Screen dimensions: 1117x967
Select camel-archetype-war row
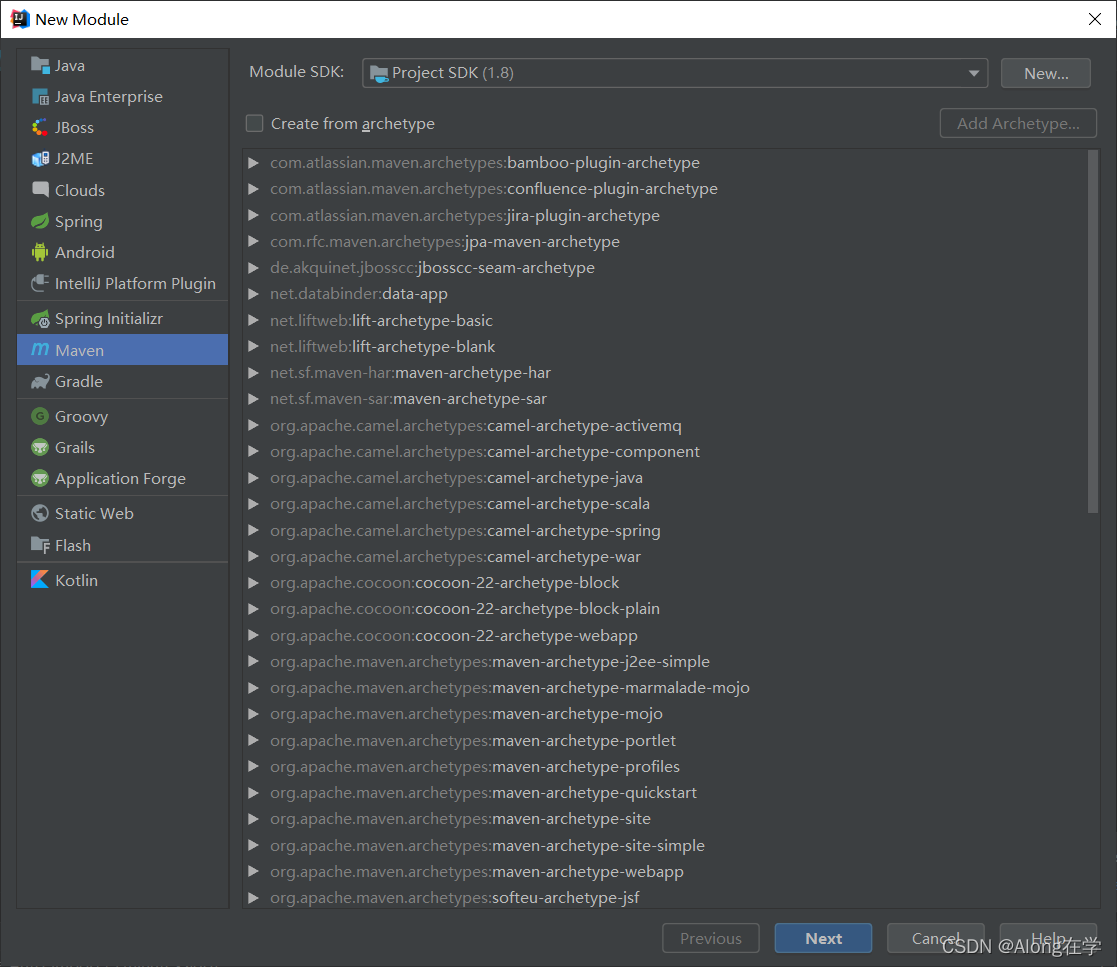[x=665, y=557]
